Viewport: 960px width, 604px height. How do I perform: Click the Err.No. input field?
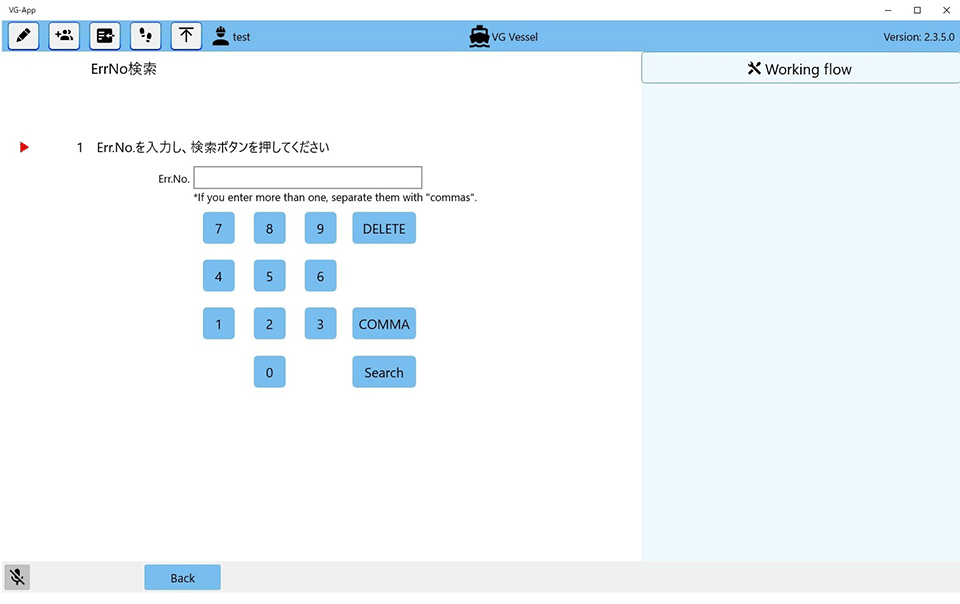pyautogui.click(x=308, y=178)
